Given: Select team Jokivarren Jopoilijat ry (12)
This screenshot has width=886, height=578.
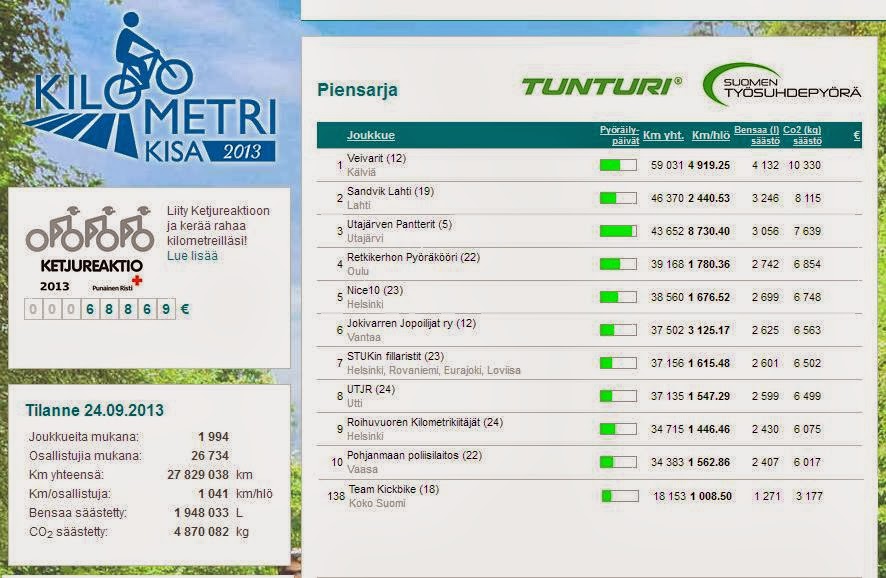Looking at the screenshot, I should pyautogui.click(x=411, y=323).
